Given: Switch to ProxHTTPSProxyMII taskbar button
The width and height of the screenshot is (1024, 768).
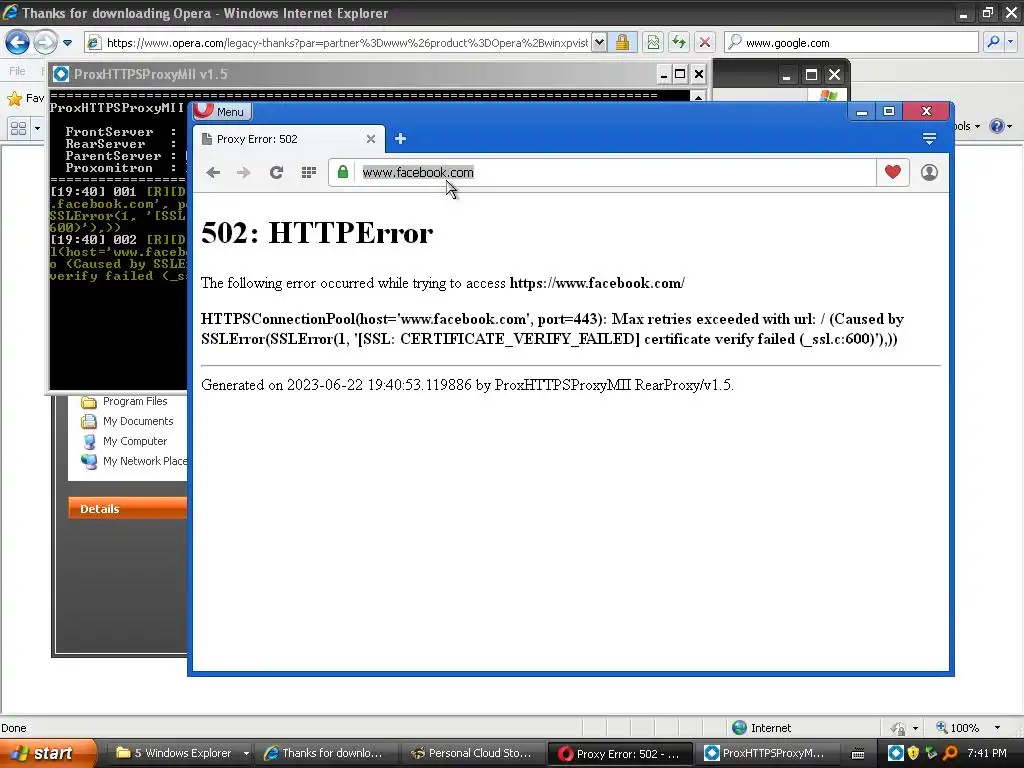Looking at the screenshot, I should pos(765,753).
